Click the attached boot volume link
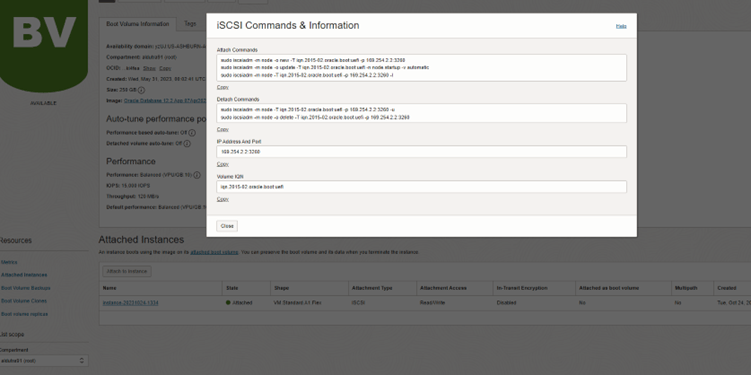Viewport: 751px width, 375px height. click(x=214, y=252)
